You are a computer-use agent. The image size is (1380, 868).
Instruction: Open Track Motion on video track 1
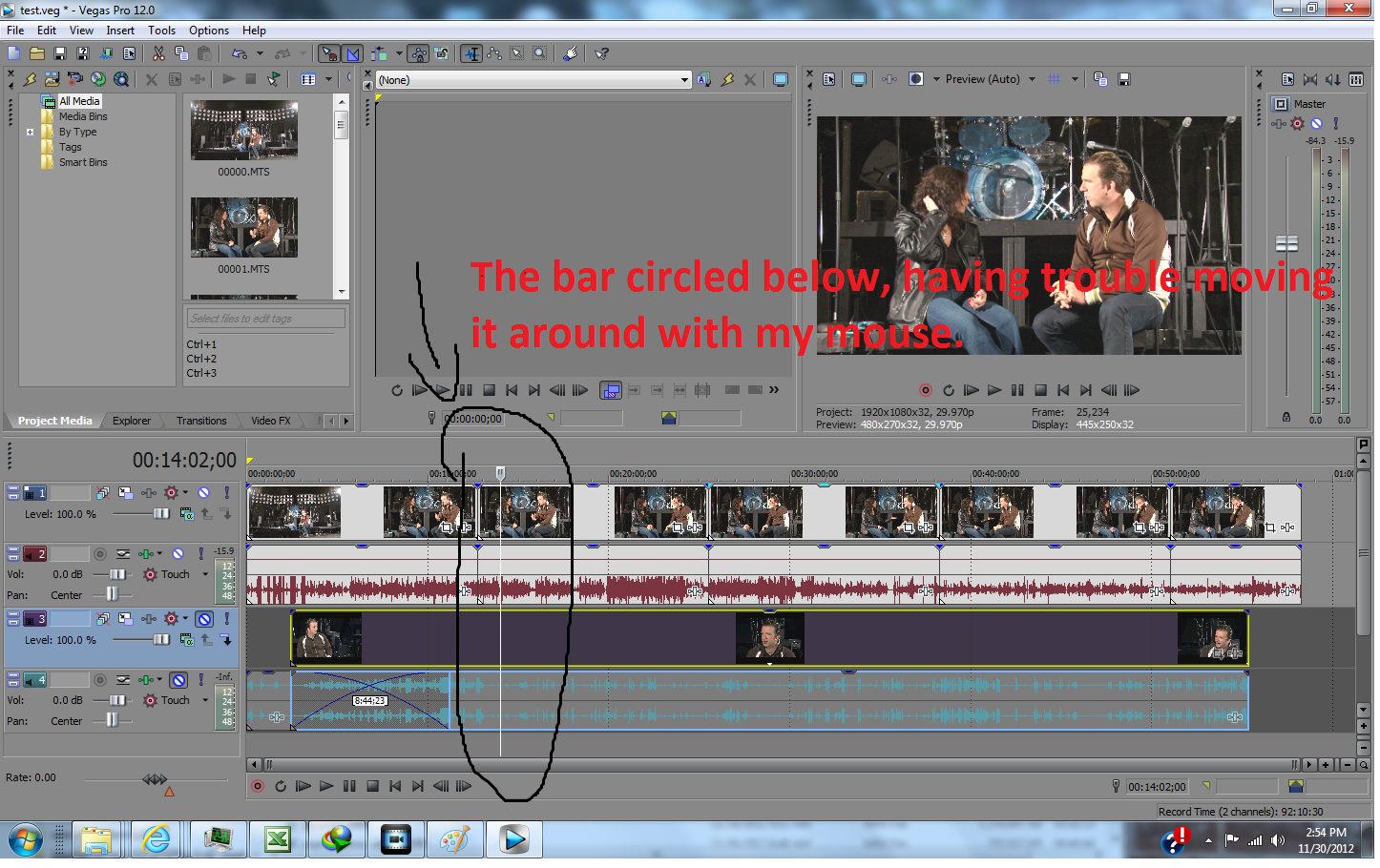(126, 495)
